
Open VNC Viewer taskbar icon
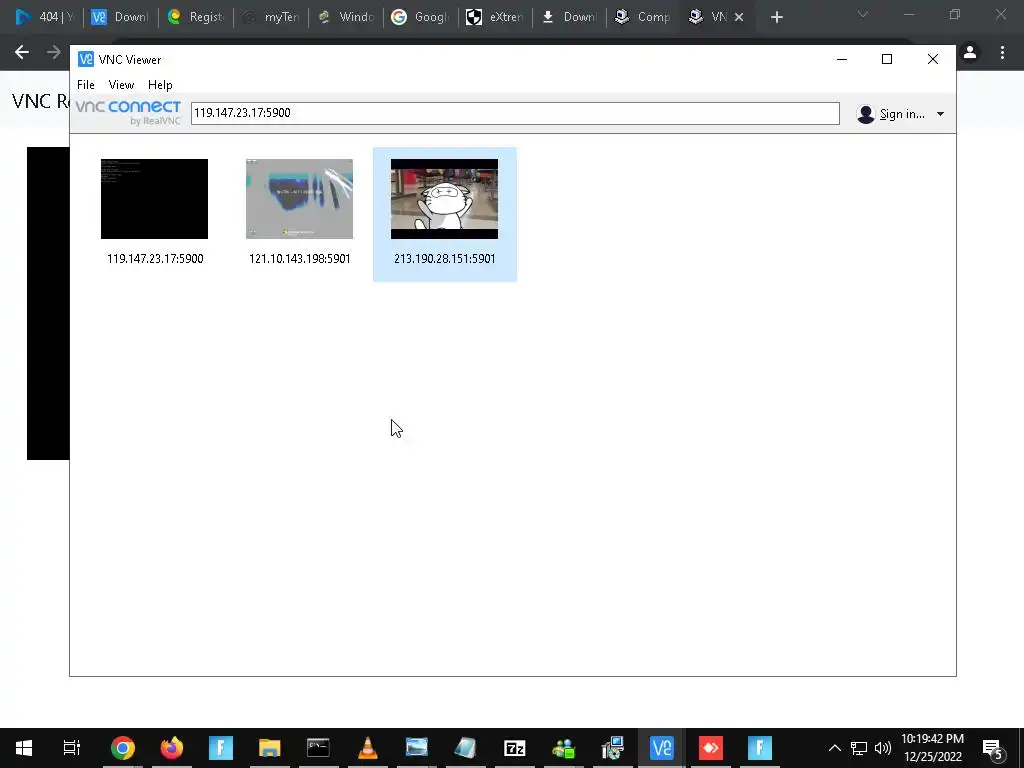662,748
